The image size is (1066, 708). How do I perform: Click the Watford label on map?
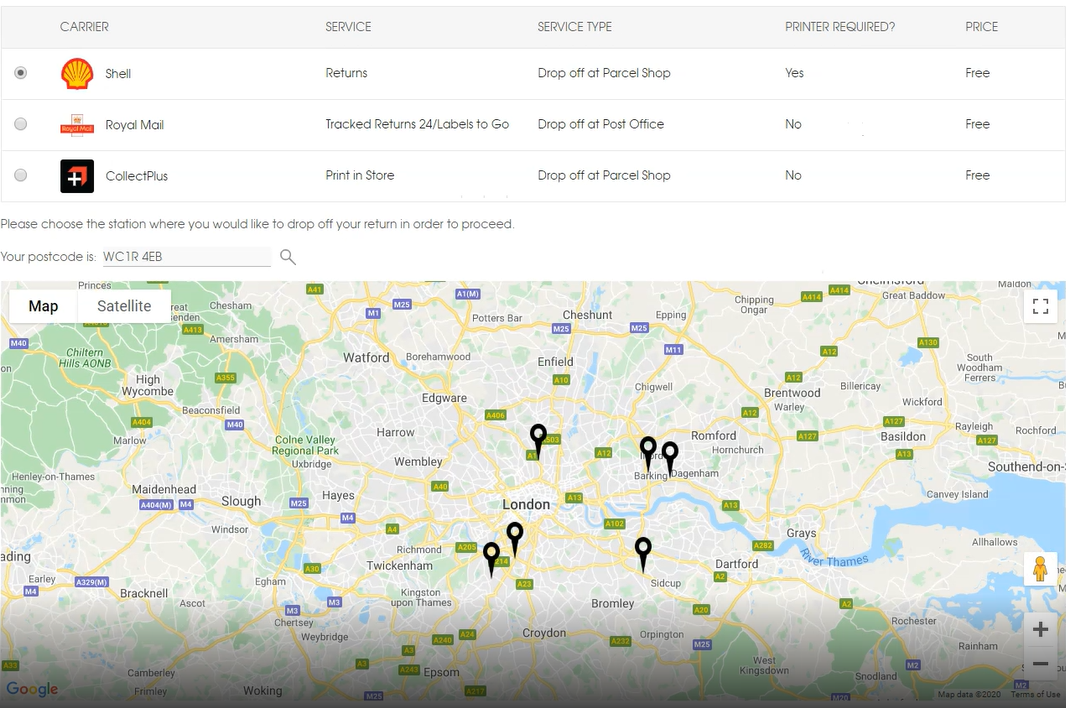click(x=366, y=358)
